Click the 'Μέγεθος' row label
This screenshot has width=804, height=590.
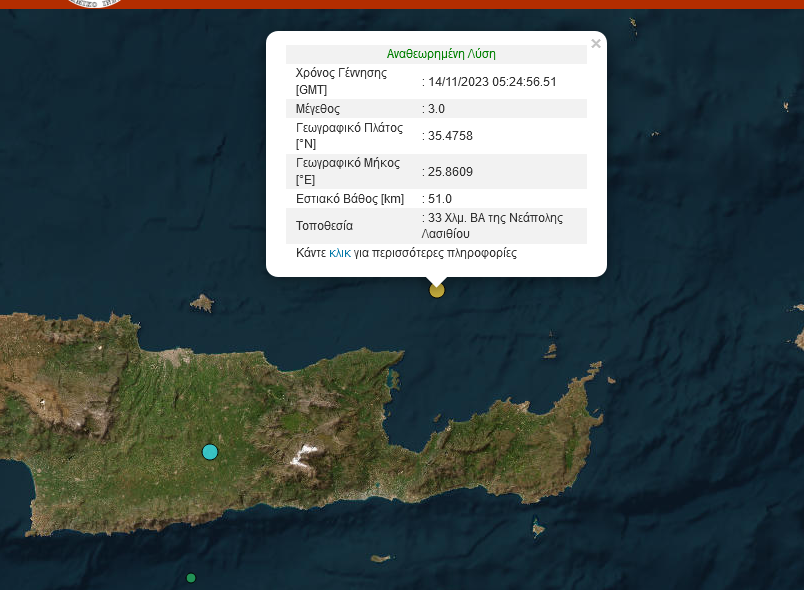pyautogui.click(x=318, y=108)
